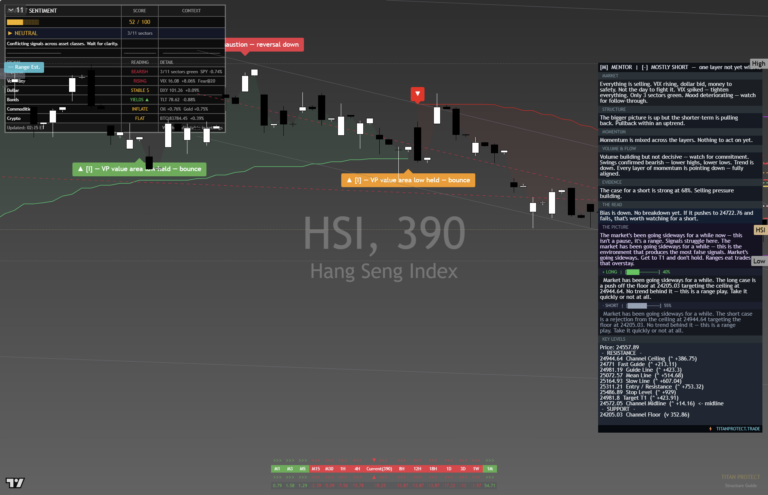
Task: Click the 54.71 value under 1M
Action: [490, 486]
